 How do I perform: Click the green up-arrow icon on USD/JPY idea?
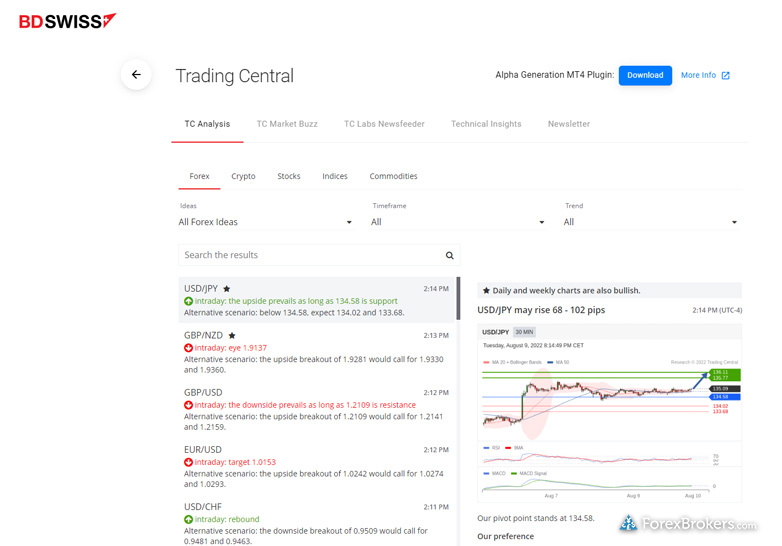point(189,301)
